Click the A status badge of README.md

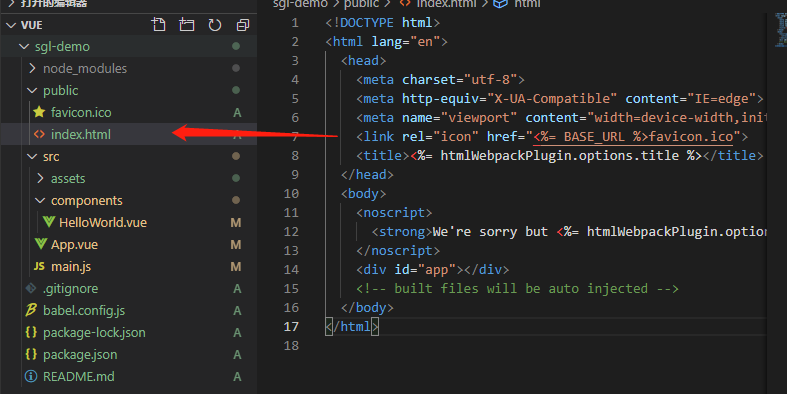pyautogui.click(x=237, y=376)
